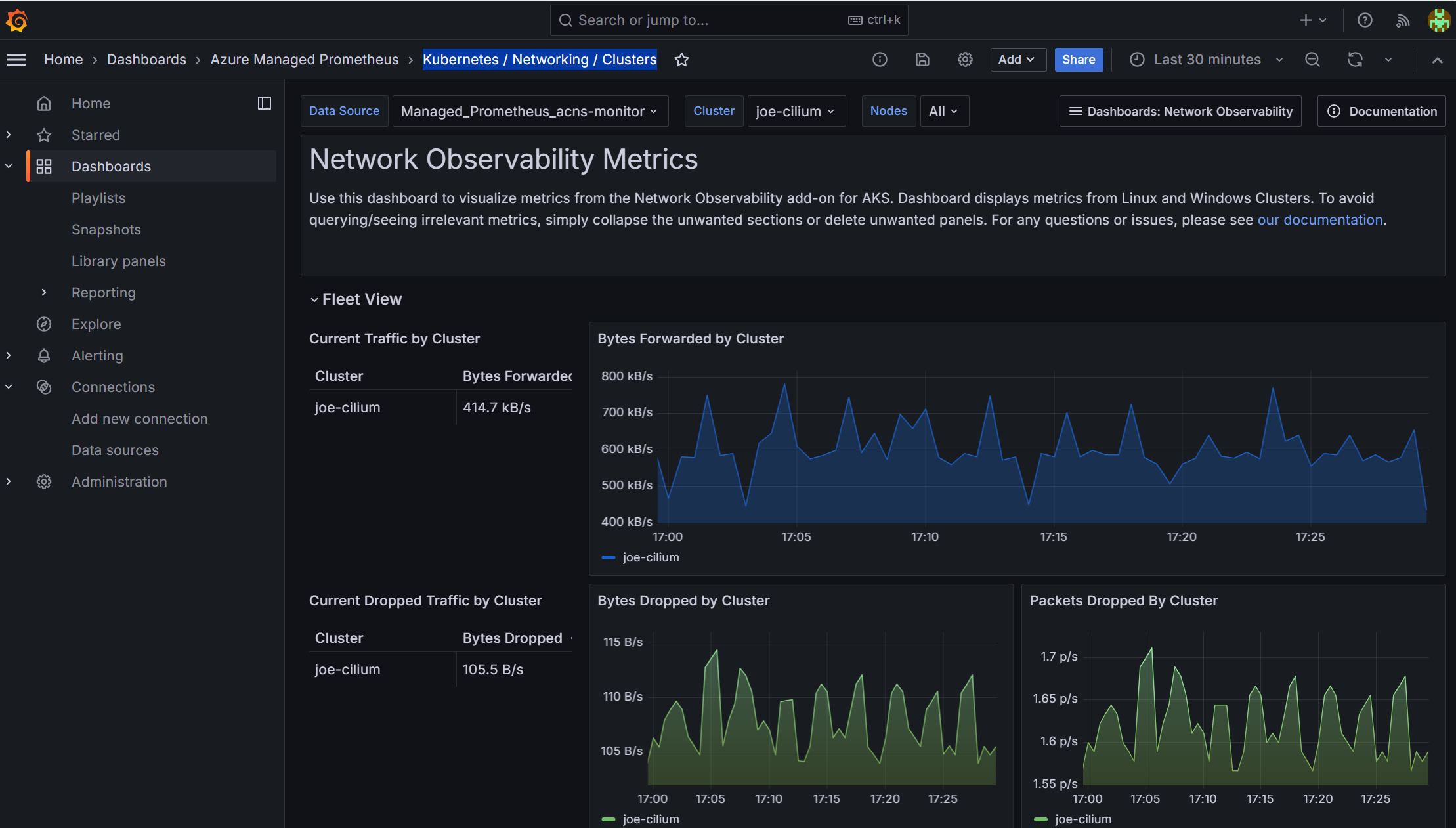The image size is (1456, 828).
Task: Click the Alerting bell icon
Action: (44, 355)
